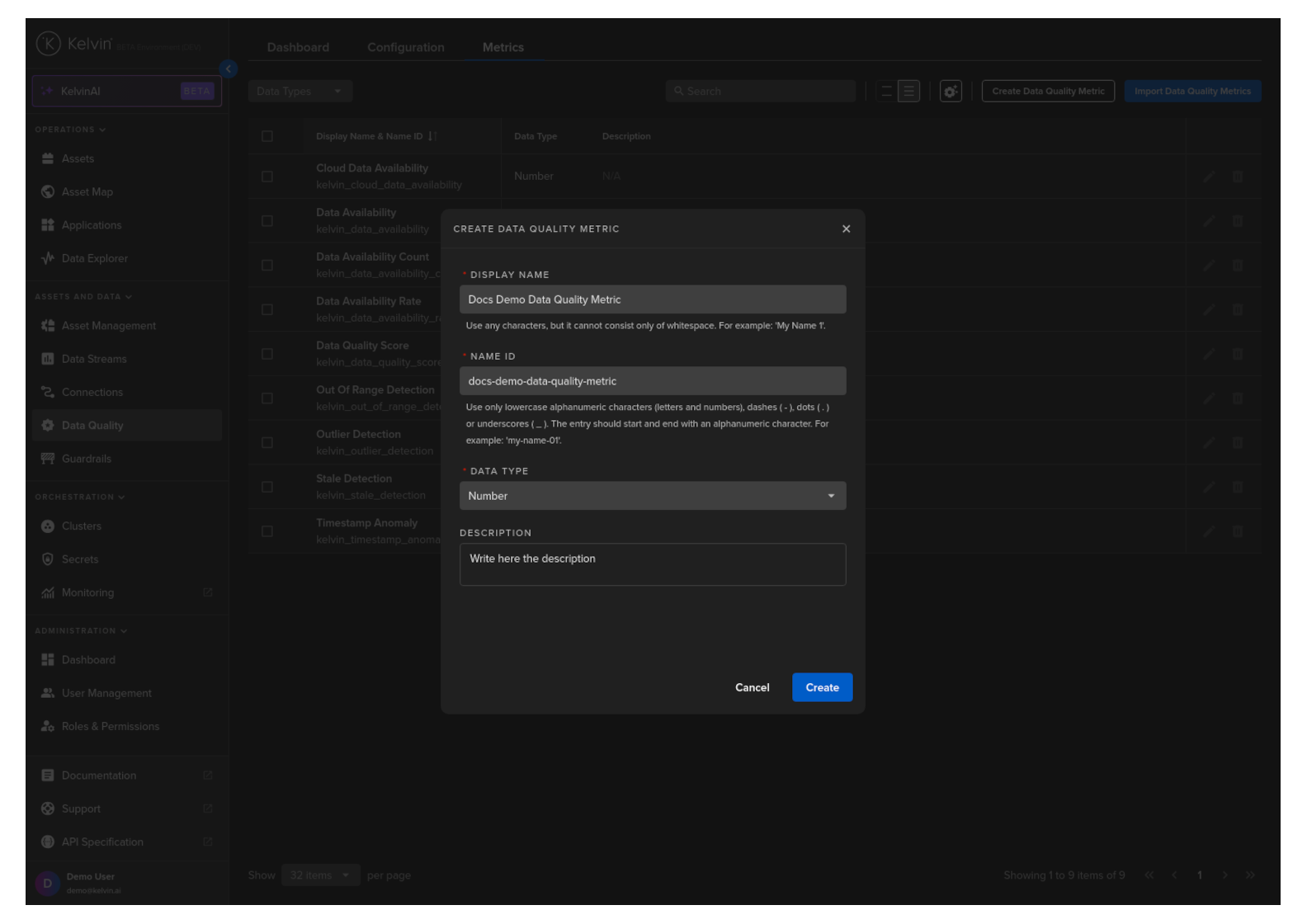Open Clusters in the Orchestration section
The image size is (1307, 924).
pyautogui.click(x=81, y=526)
